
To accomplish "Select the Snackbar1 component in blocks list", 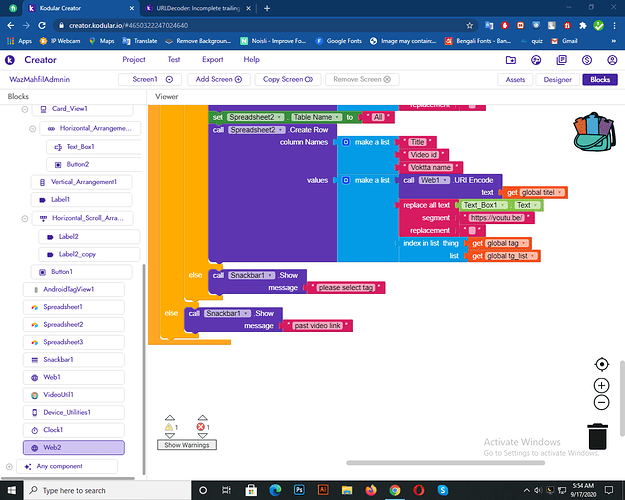I will click(60, 359).
